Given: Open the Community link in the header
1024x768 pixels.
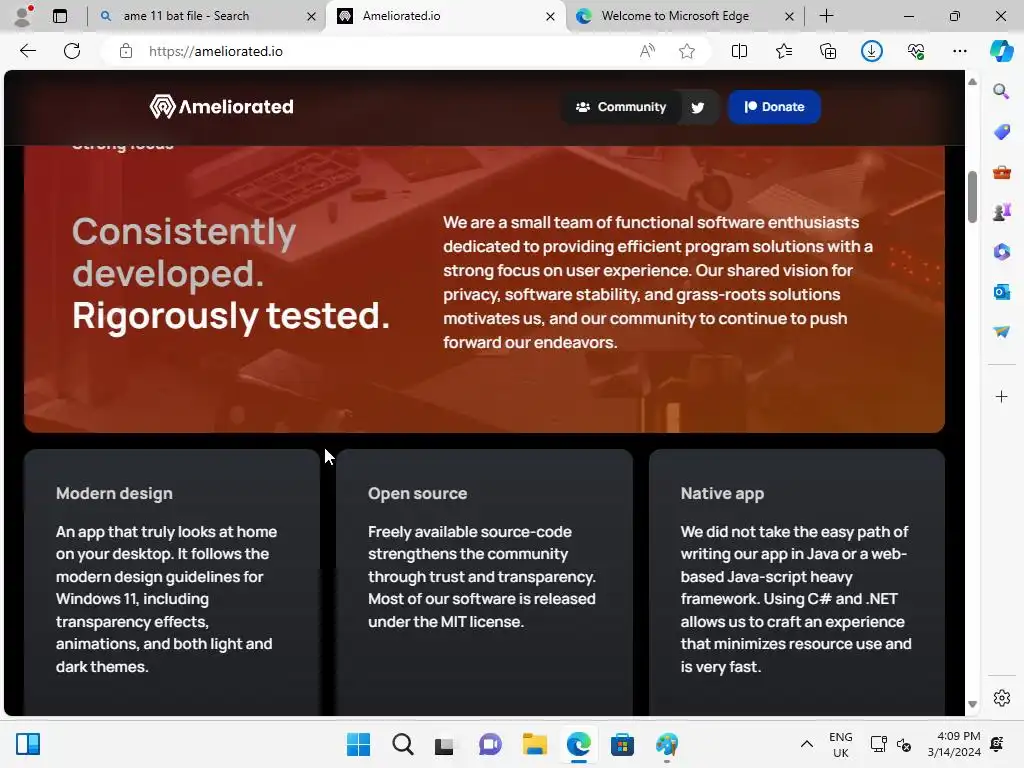Looking at the screenshot, I should click(x=620, y=107).
